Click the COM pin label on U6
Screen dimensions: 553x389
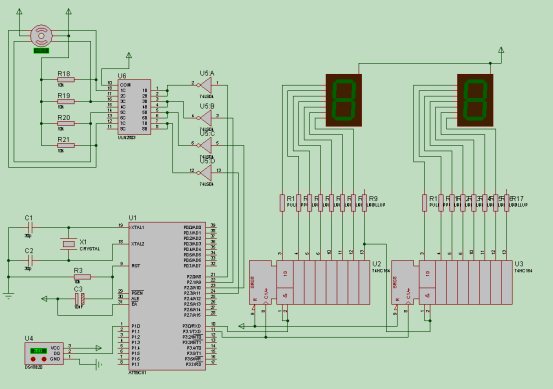point(125,85)
